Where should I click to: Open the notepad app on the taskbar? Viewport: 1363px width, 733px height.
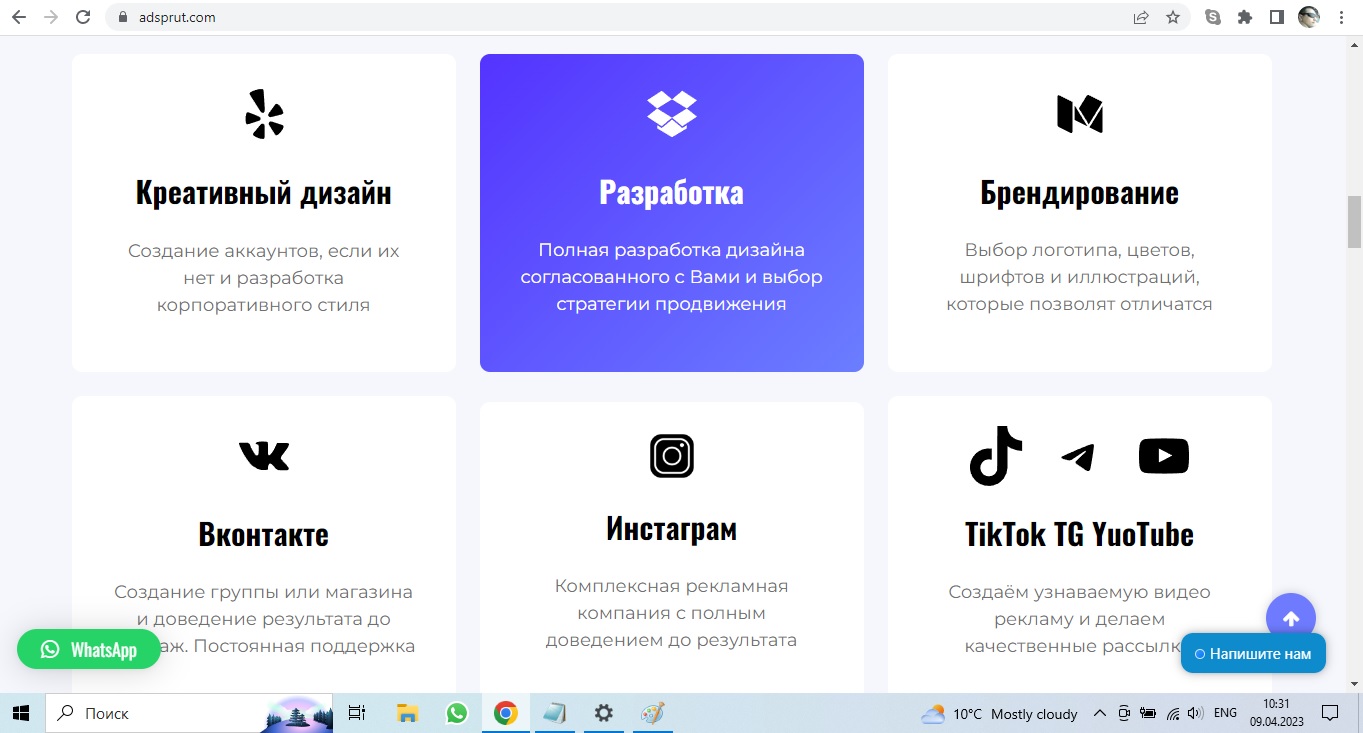point(554,713)
